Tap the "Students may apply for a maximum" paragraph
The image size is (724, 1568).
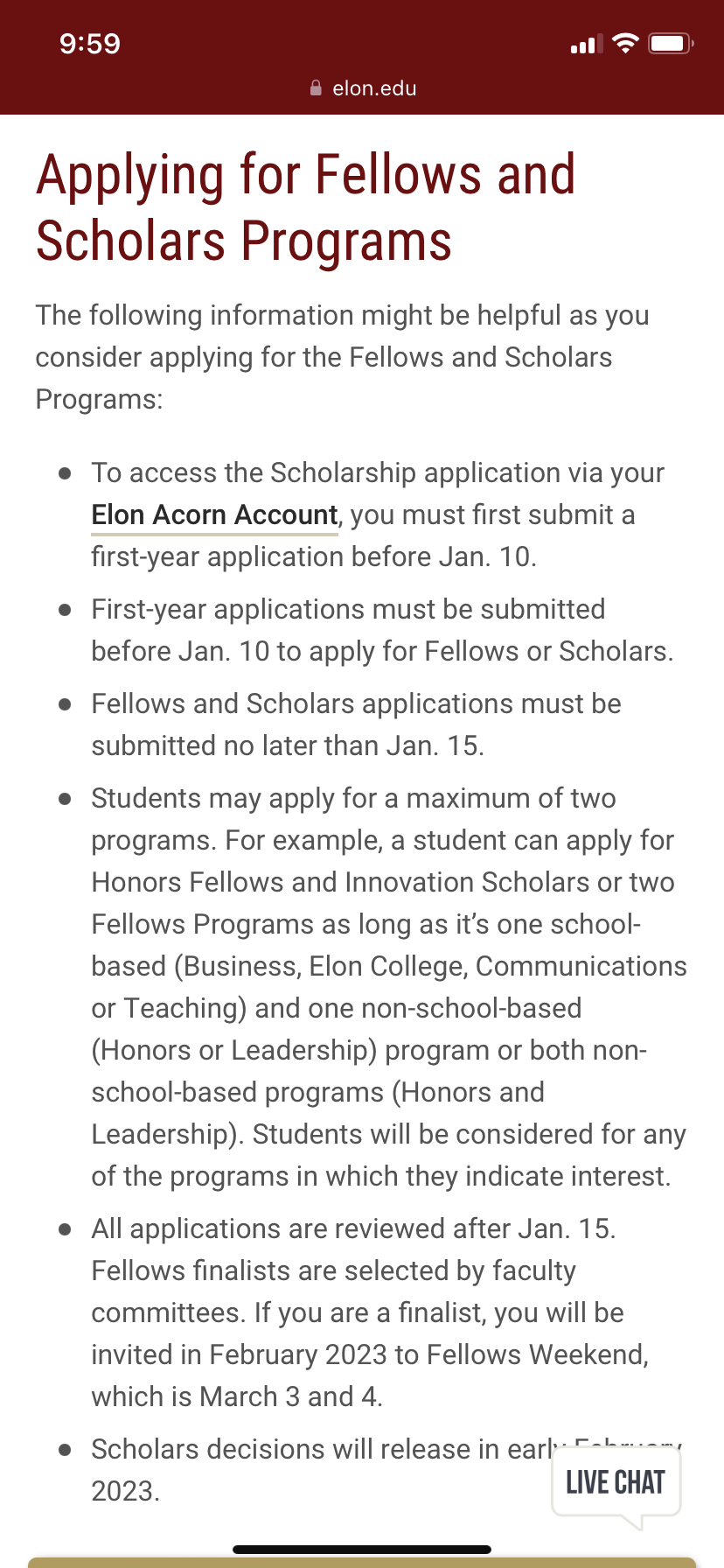click(385, 987)
